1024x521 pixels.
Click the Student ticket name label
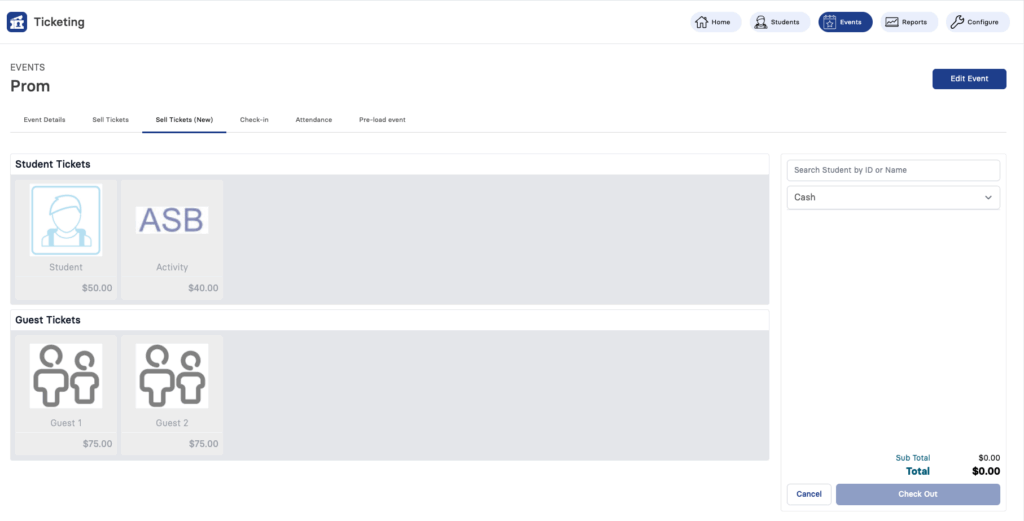[66, 268]
